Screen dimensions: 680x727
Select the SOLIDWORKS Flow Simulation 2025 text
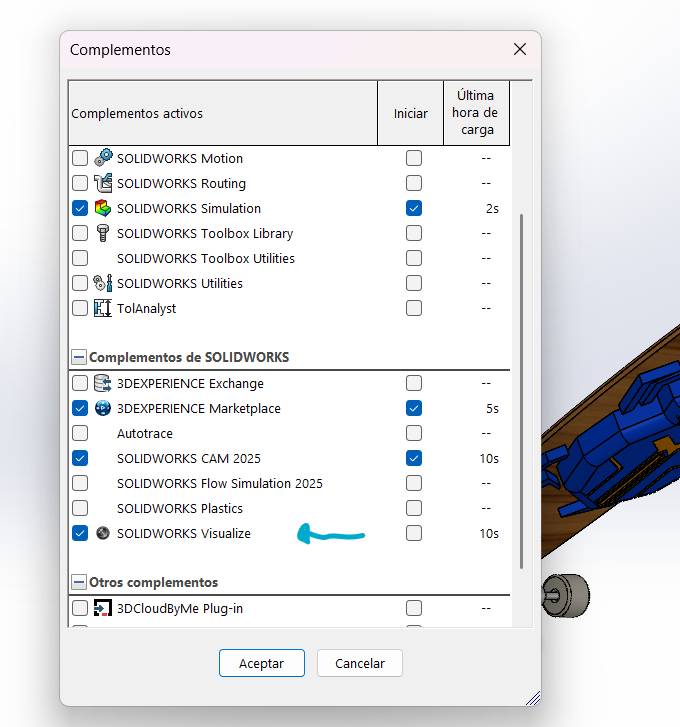[220, 484]
